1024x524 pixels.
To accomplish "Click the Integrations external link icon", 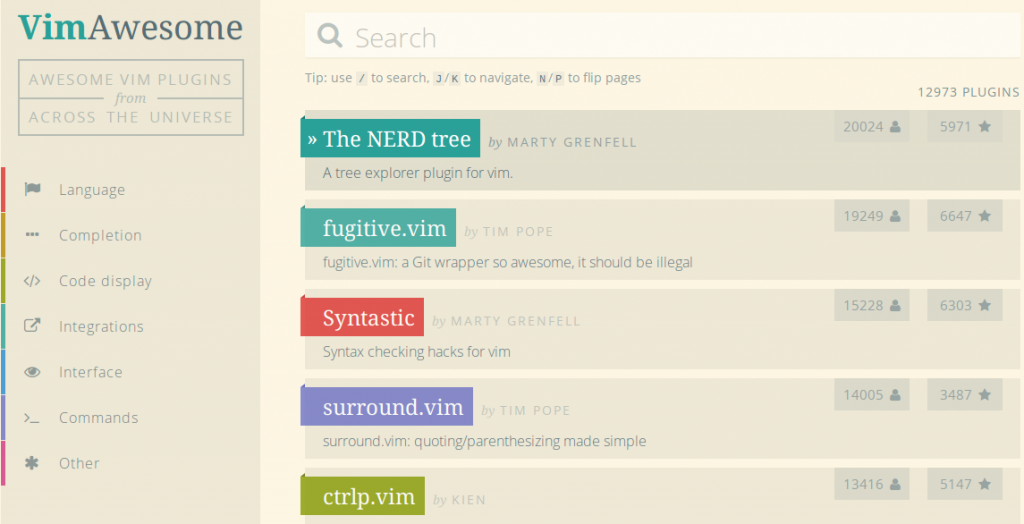I will tap(32, 325).
